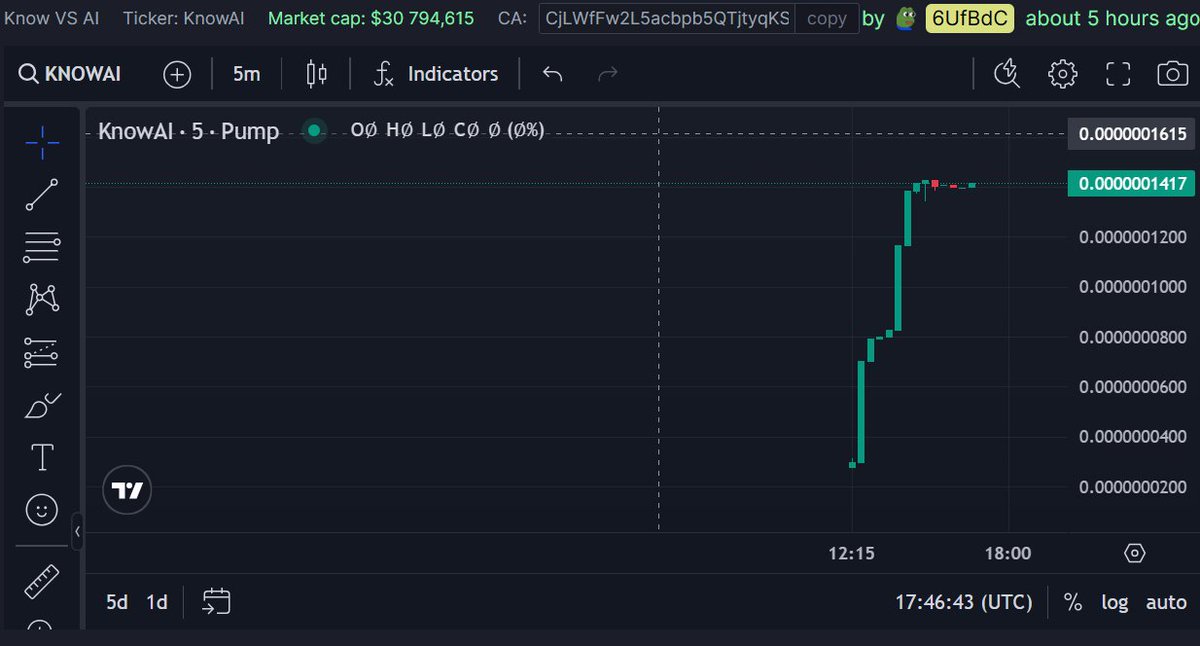Click the green market status dot
This screenshot has width=1200, height=646.
point(315,130)
